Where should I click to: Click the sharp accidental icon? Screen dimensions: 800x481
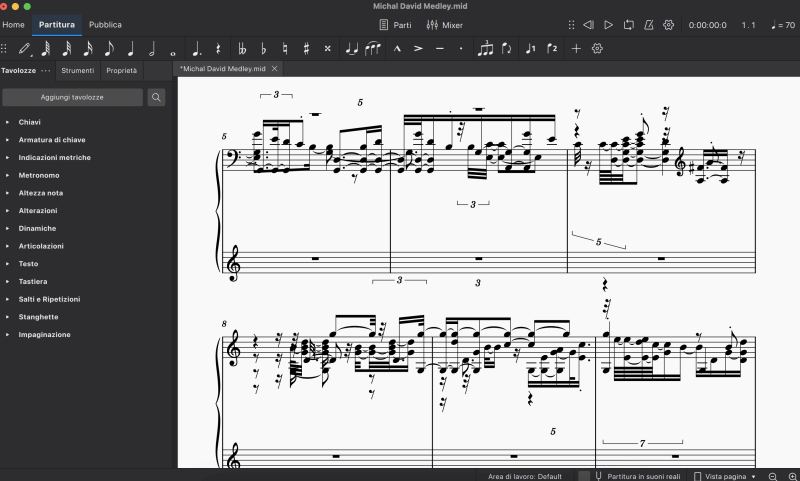(306, 48)
